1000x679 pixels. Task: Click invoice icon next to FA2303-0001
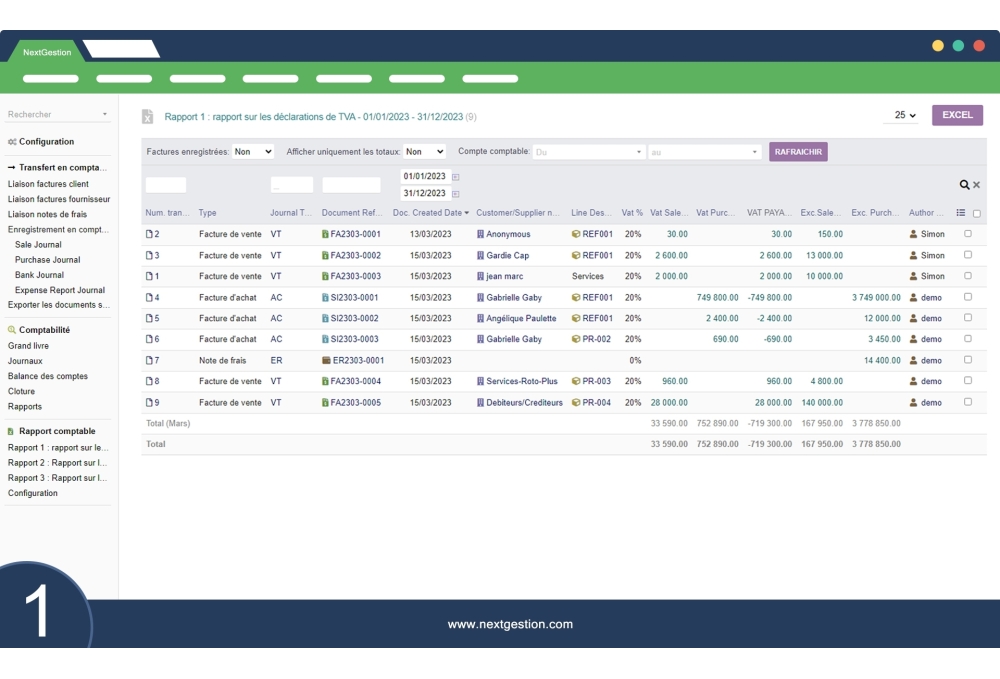pyautogui.click(x=326, y=235)
